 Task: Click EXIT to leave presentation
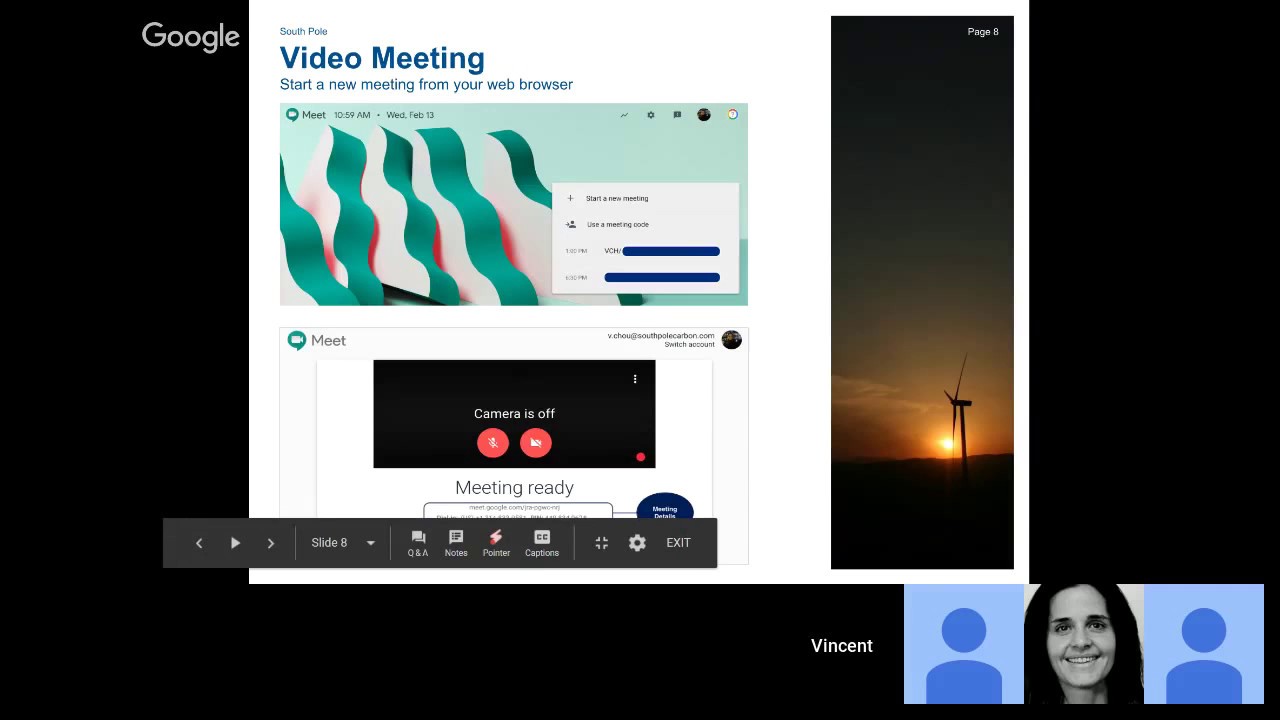tap(678, 543)
